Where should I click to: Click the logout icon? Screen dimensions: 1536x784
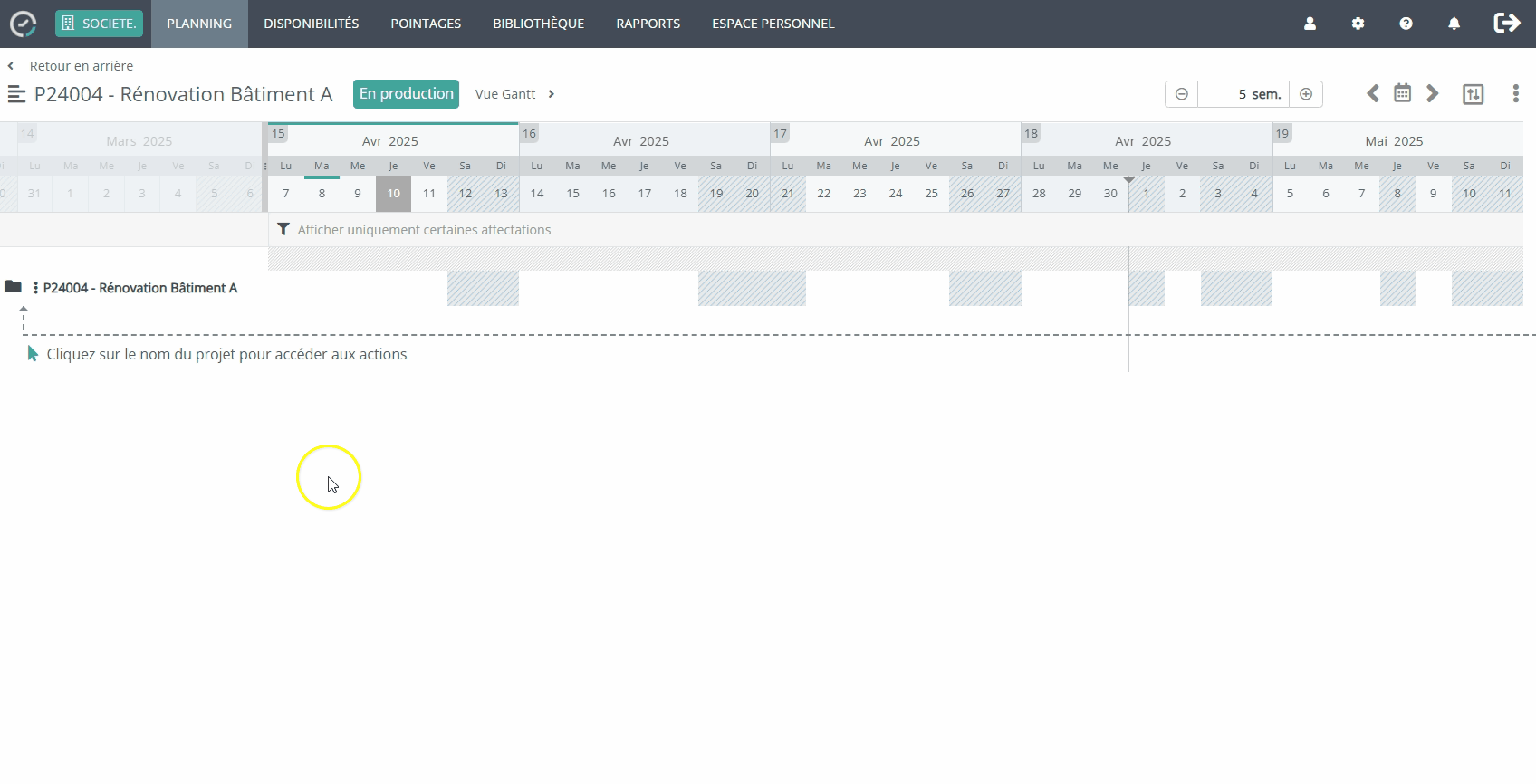[1507, 23]
